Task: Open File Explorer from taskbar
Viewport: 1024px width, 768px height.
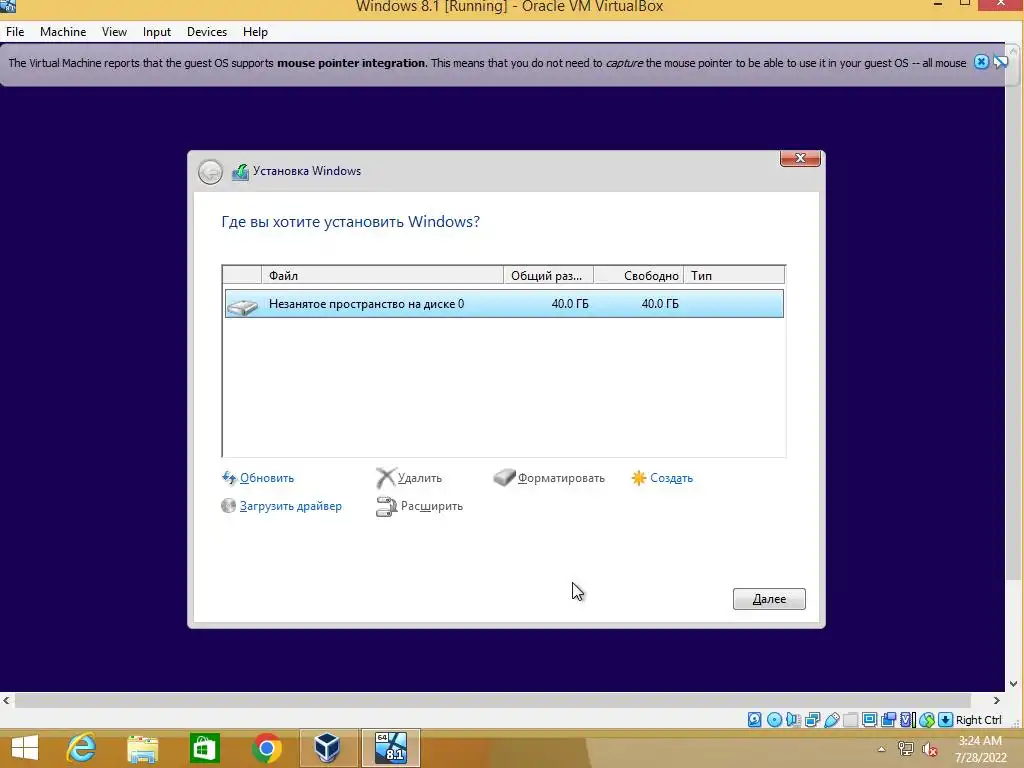Action: (142, 748)
